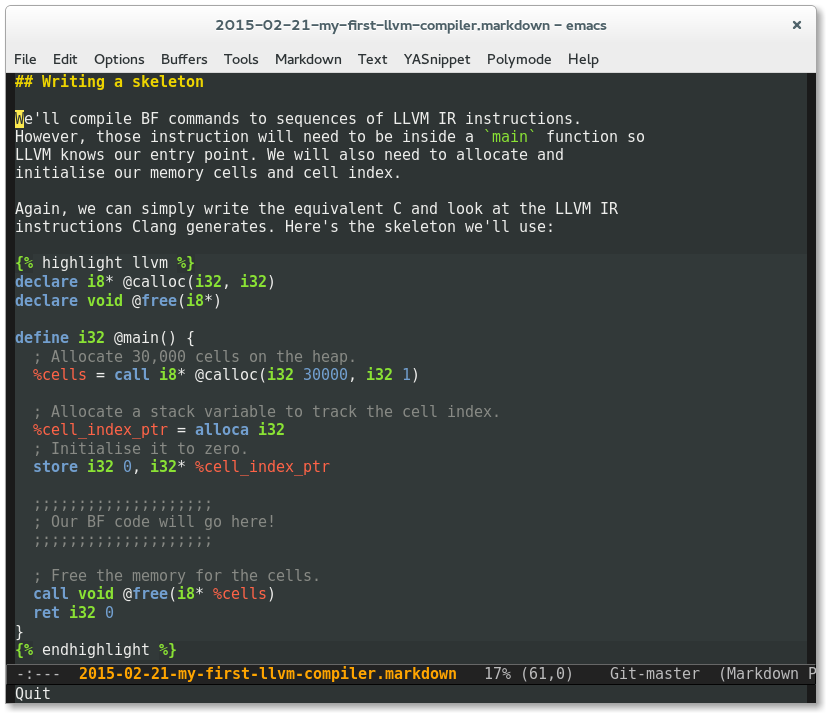Open the Tools menu
826x713 pixels.
[241, 59]
